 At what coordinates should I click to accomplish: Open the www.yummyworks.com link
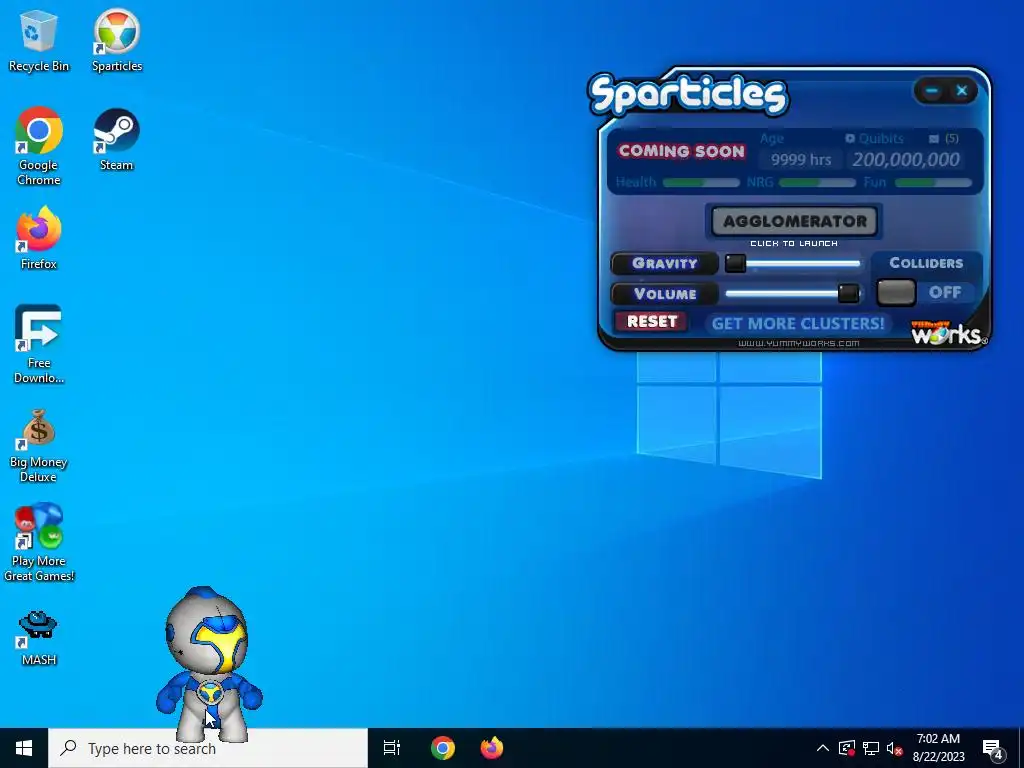pos(798,344)
